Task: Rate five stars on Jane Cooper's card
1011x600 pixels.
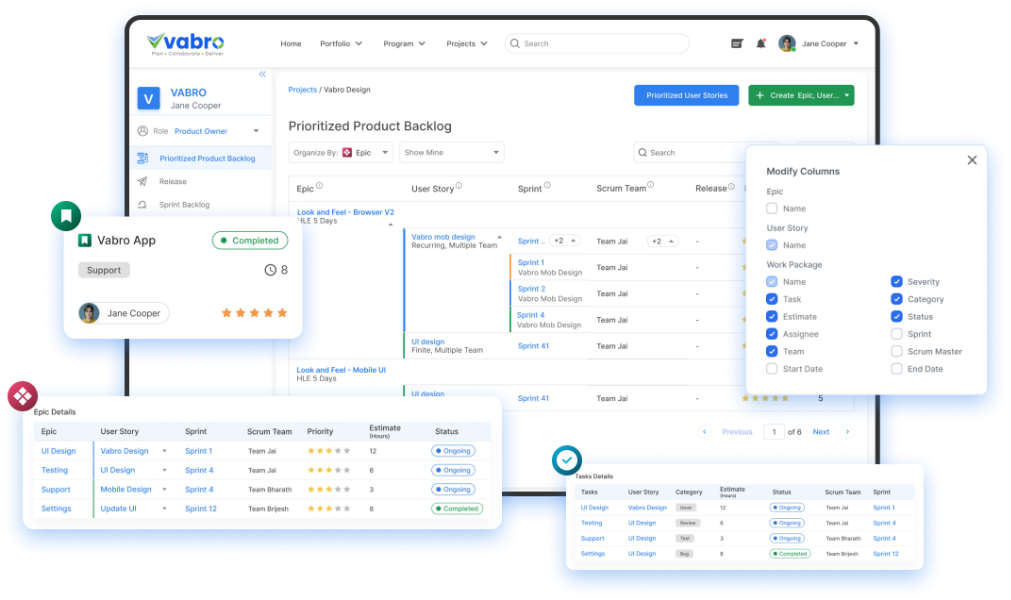Action: (x=282, y=313)
